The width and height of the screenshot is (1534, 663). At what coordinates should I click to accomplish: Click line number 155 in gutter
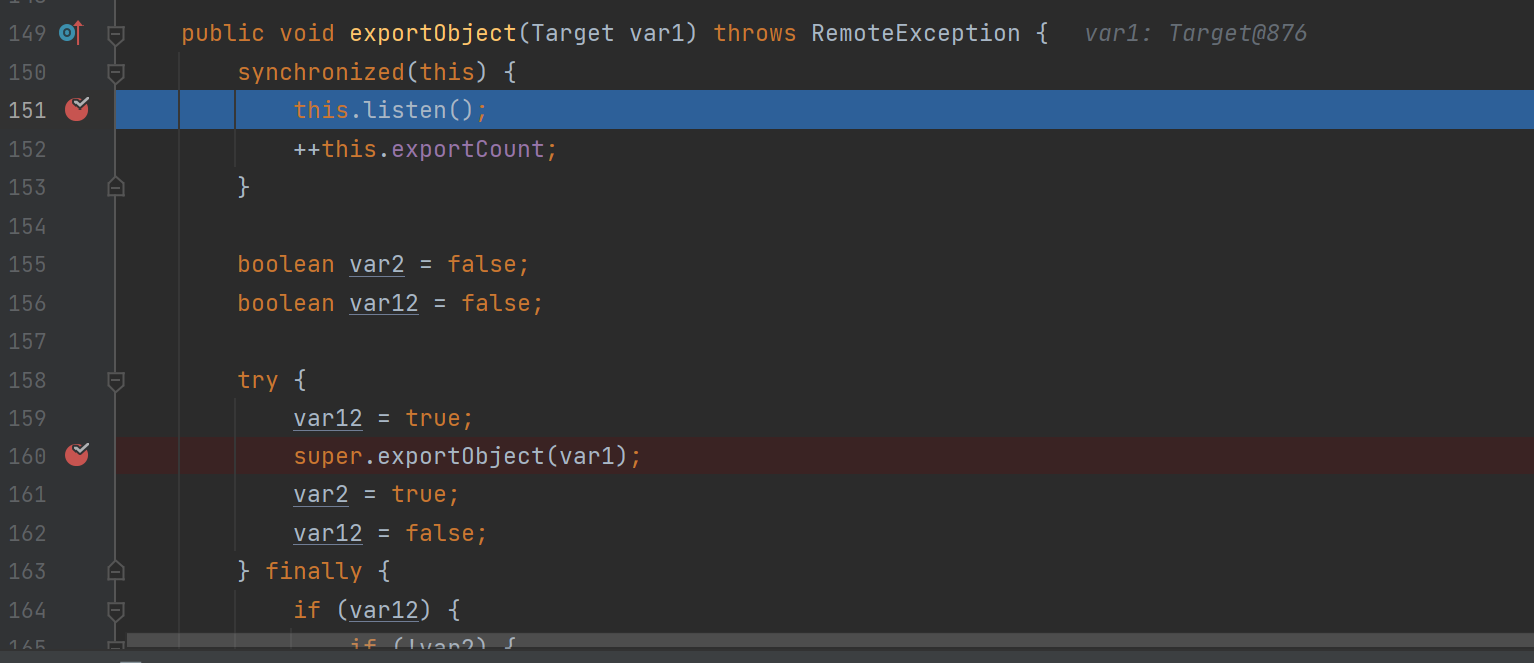[x=27, y=264]
